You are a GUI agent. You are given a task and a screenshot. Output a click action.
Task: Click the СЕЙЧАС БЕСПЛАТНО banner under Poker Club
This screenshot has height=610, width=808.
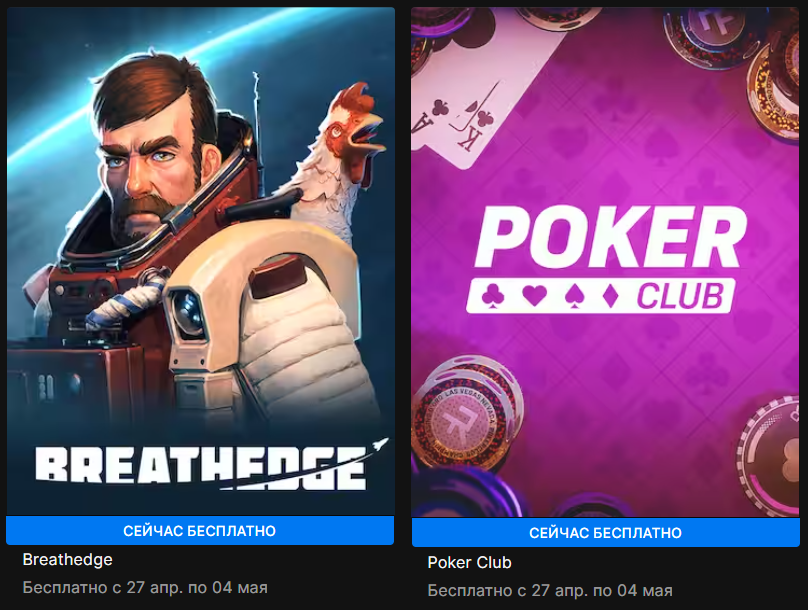click(x=605, y=533)
